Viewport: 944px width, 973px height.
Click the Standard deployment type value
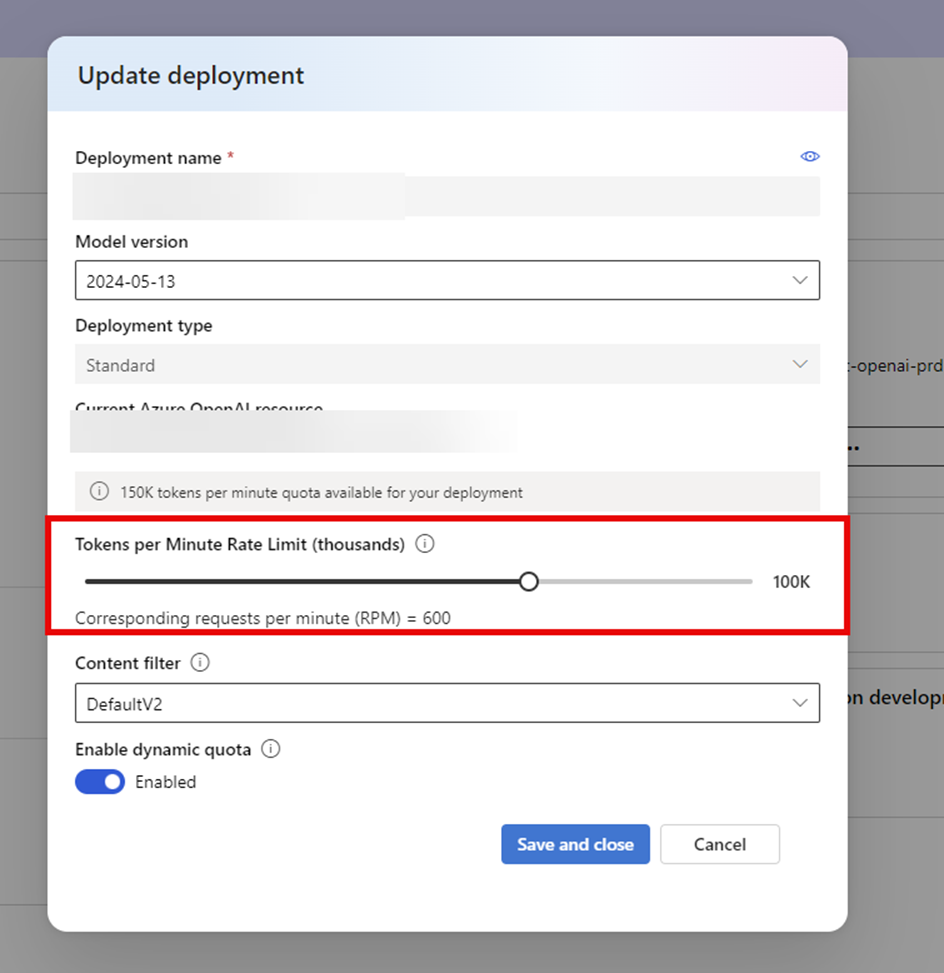point(120,366)
